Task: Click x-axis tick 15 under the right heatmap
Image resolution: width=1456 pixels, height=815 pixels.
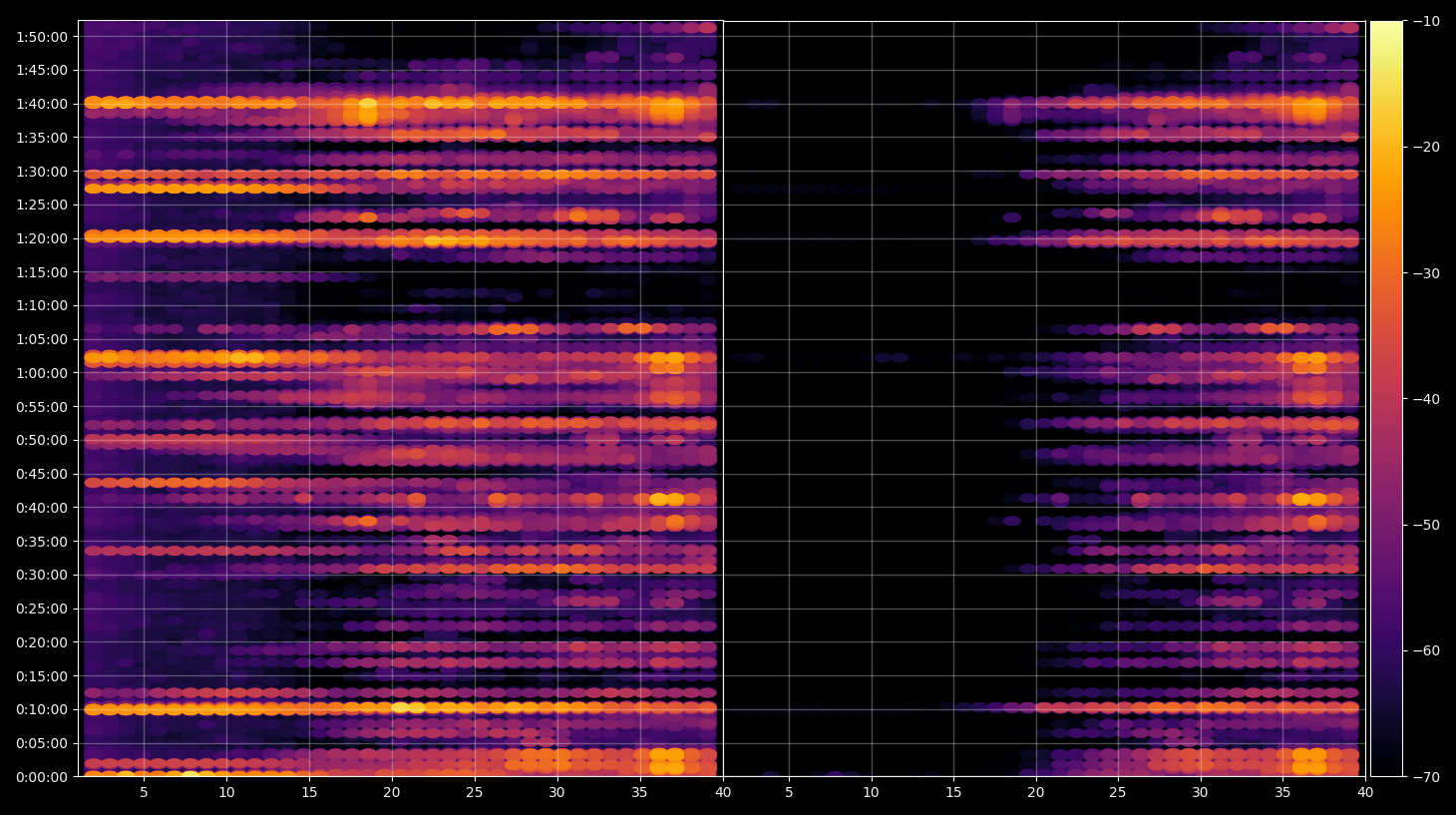Action: coord(953,793)
